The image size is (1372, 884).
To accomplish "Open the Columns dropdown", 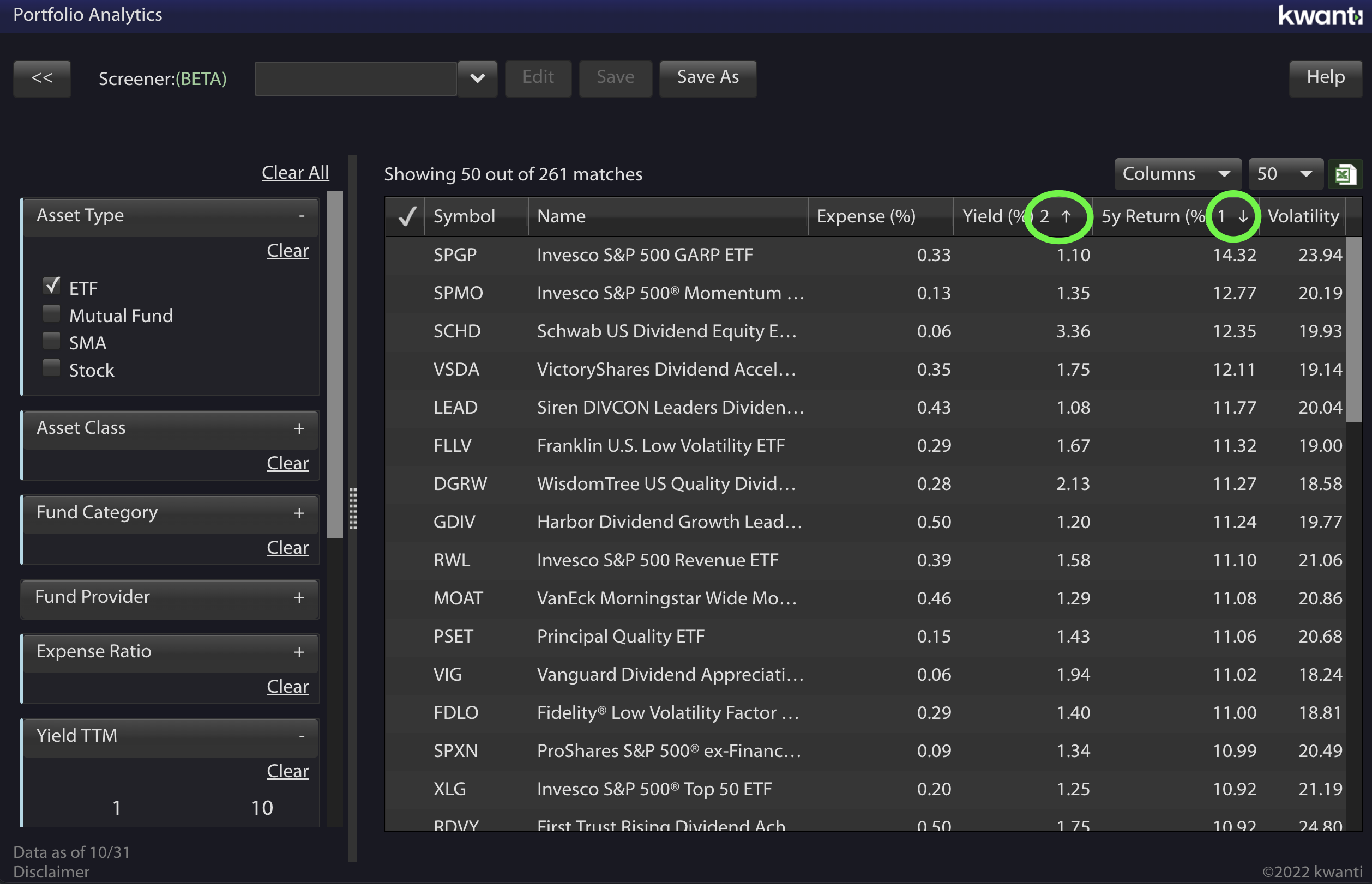I will tap(1177, 174).
